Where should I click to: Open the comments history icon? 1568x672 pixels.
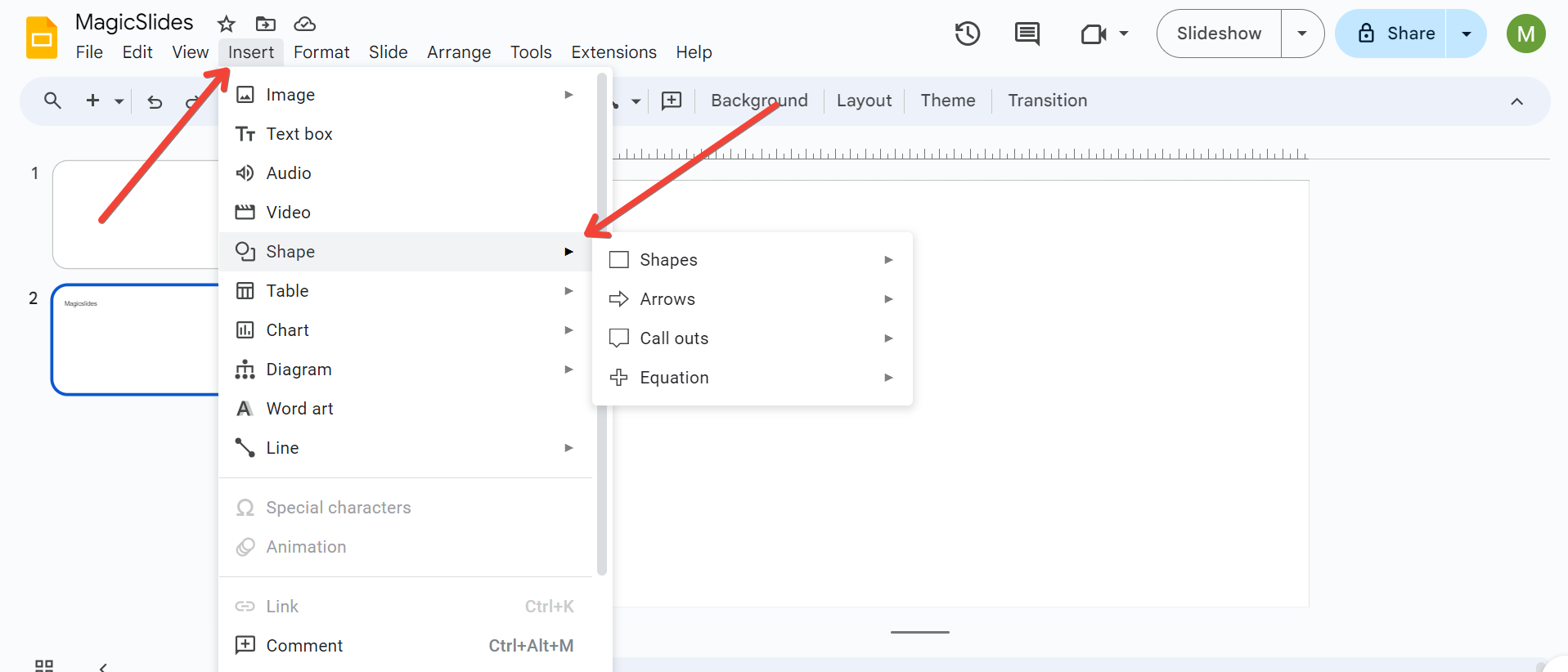1027,34
